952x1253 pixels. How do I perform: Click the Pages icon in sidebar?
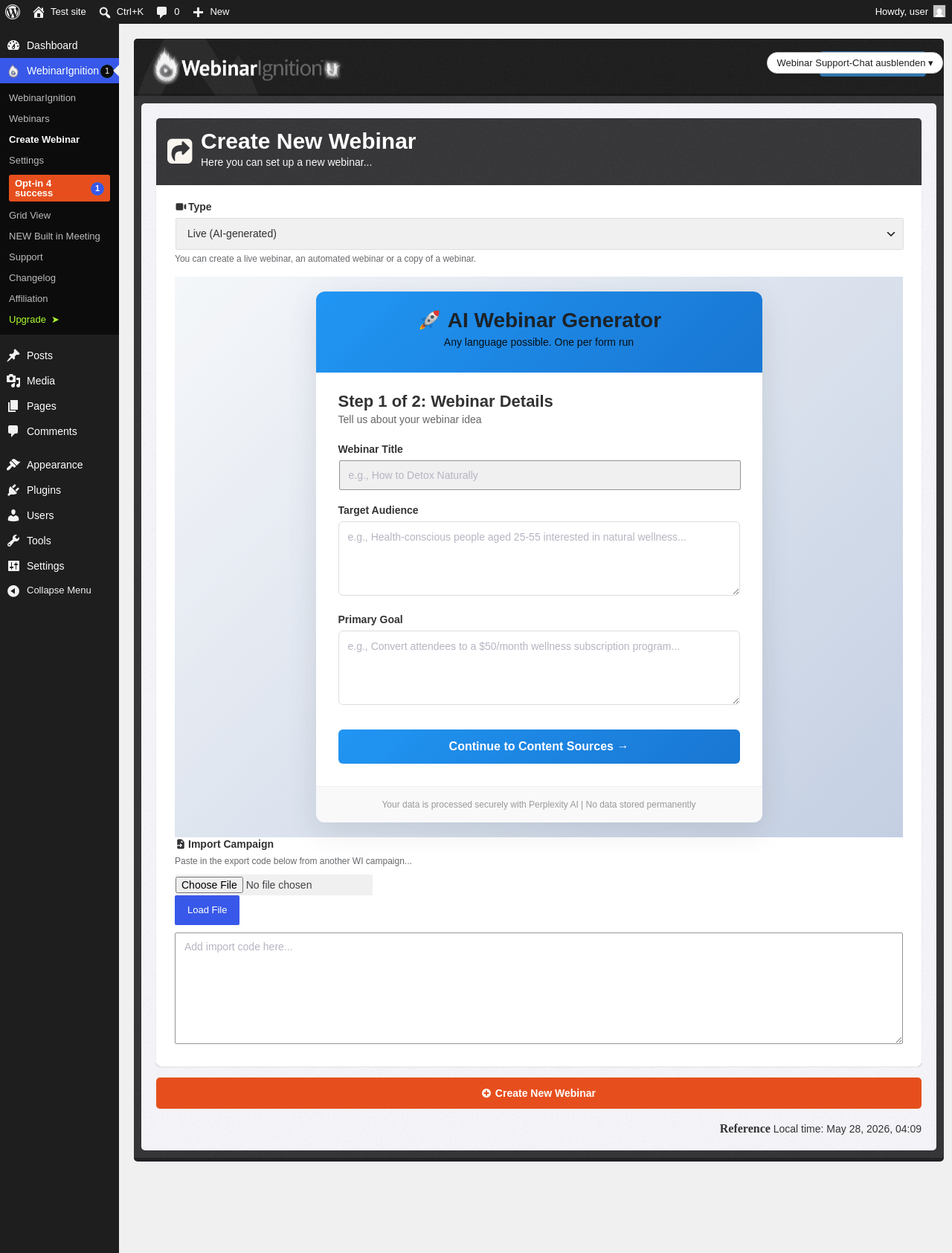(x=13, y=406)
